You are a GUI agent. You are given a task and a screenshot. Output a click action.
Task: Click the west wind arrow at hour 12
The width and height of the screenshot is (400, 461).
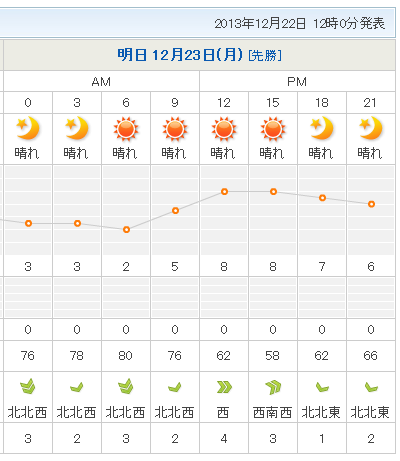coord(224,387)
